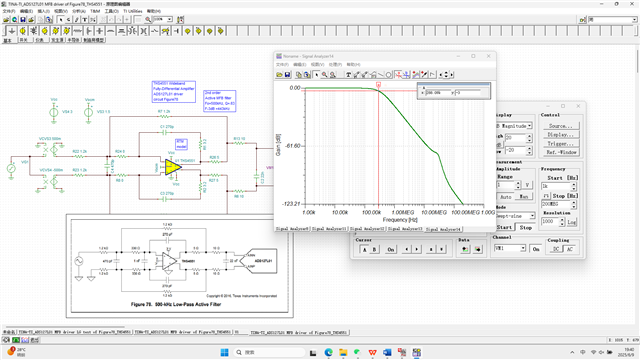Add text T tool in Signal Analyzer toolbar
Viewport: 640px width, 360px height.
click(x=348, y=75)
